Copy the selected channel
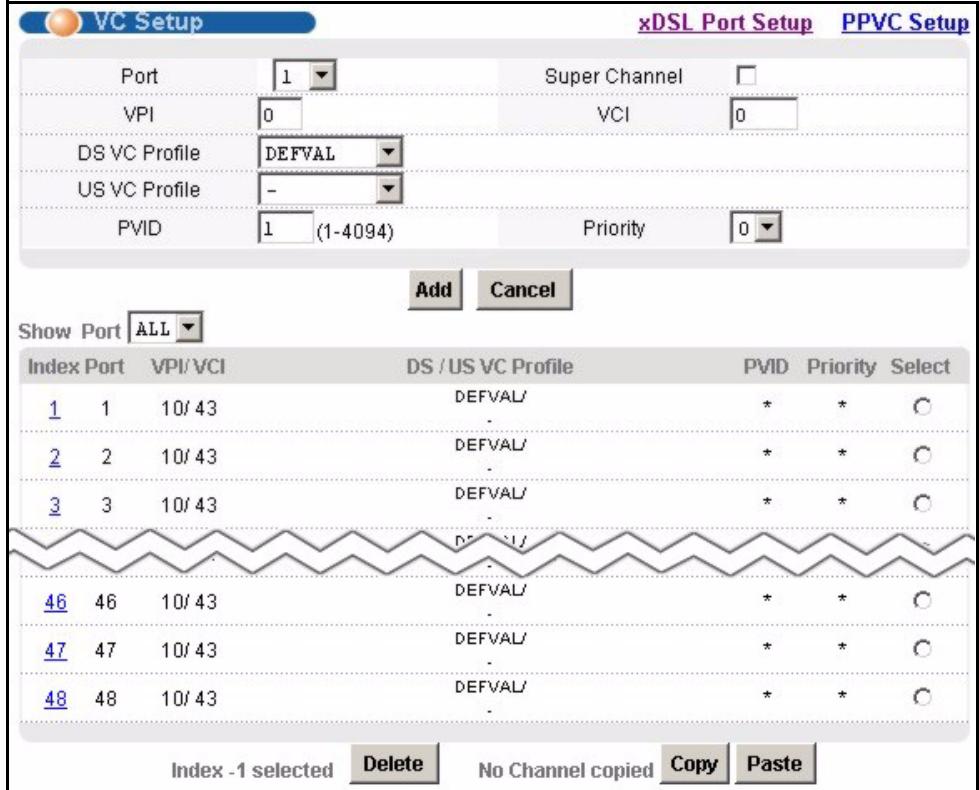This screenshot has width=979, height=790. pos(694,763)
